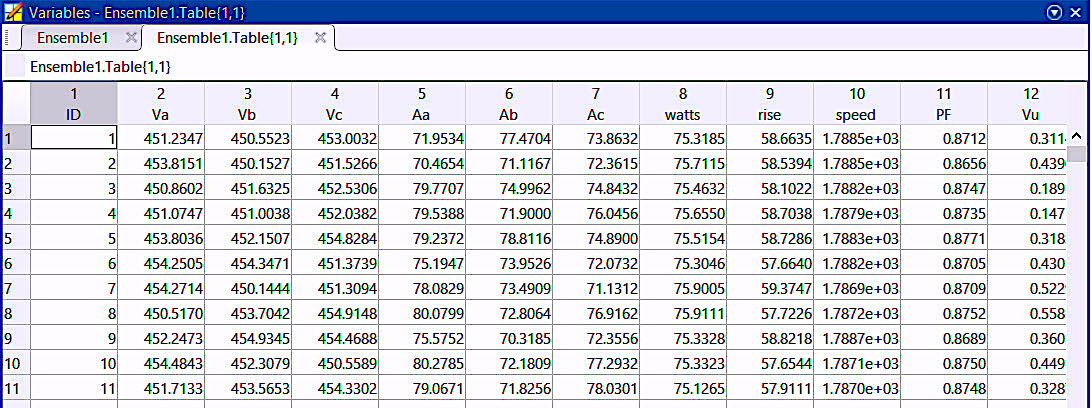
Task: Select the Va column header
Action: tap(161, 104)
